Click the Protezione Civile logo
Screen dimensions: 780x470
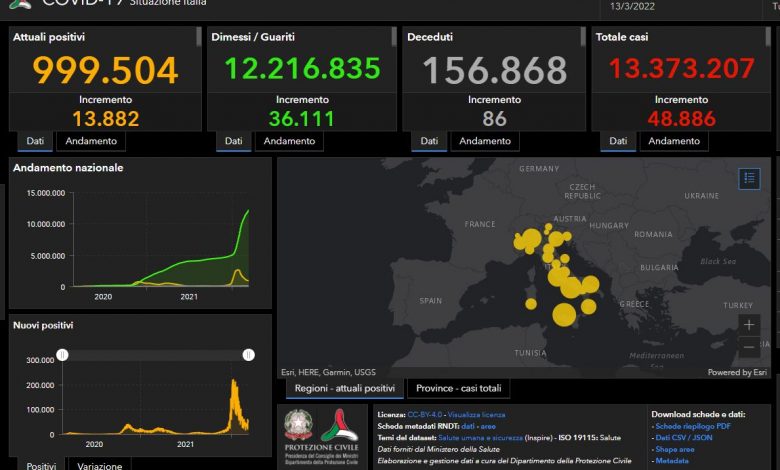341,431
